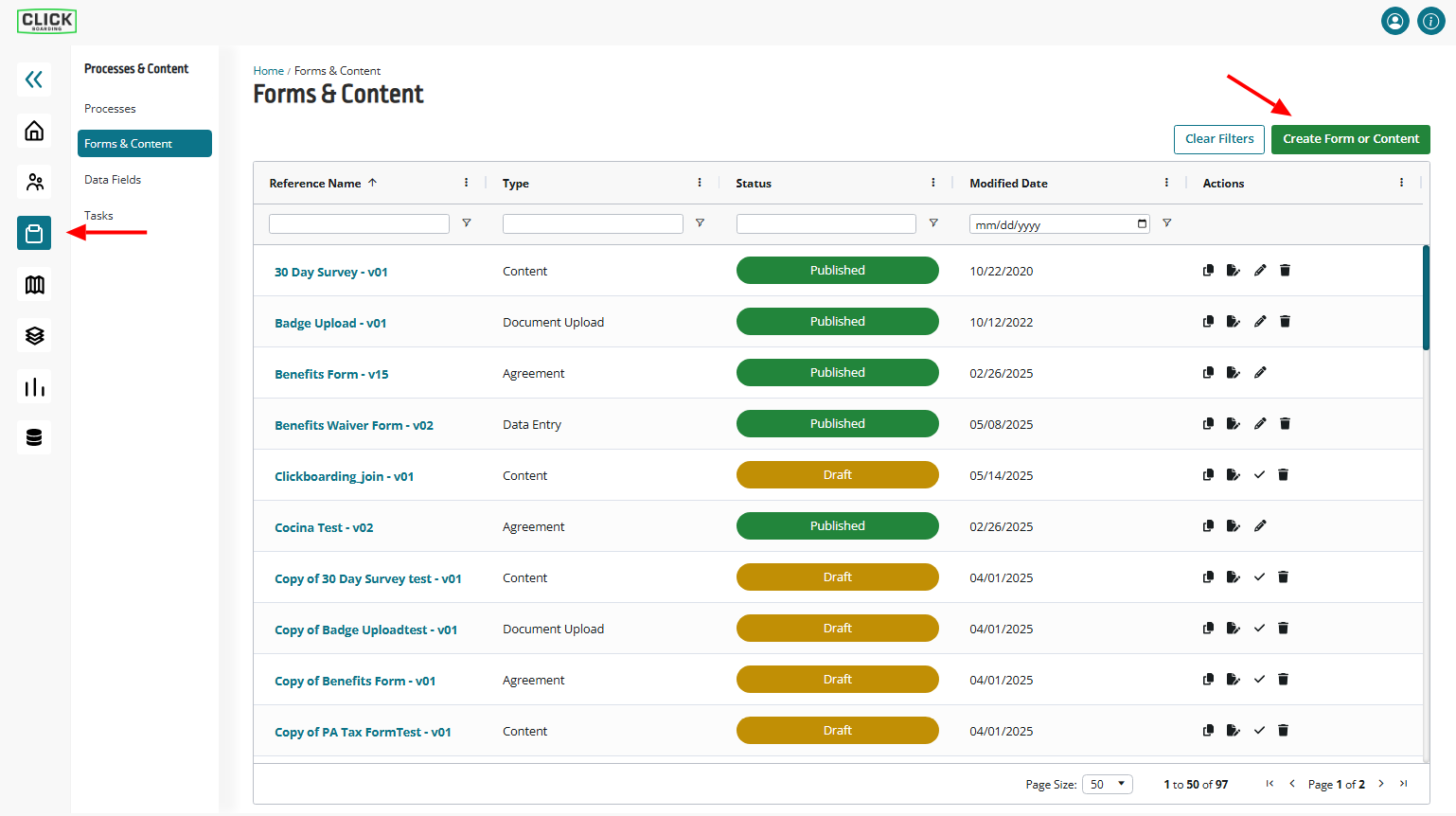Go to Home breadcrumb link

(x=268, y=71)
